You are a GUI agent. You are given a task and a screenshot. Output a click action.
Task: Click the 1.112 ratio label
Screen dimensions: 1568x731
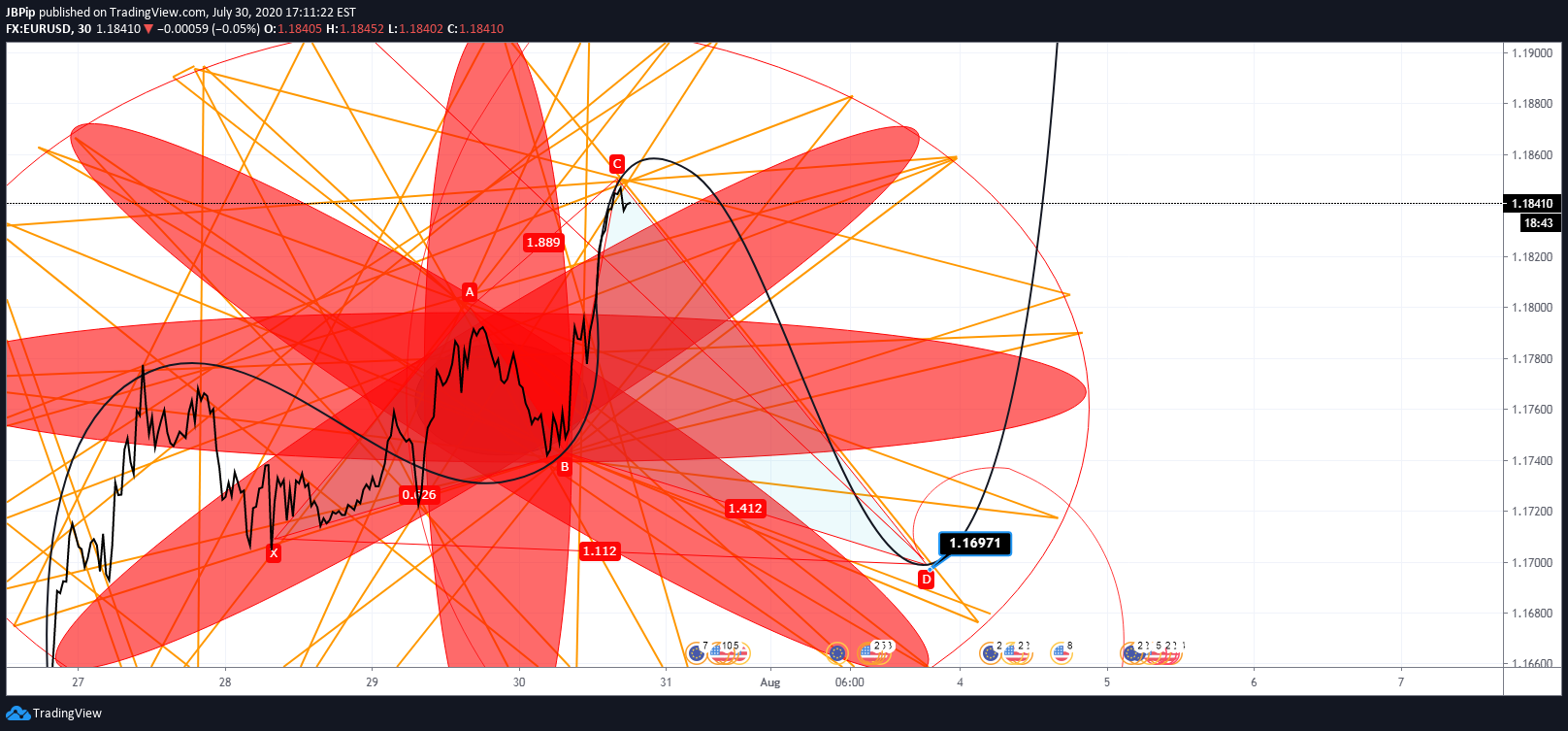click(600, 551)
